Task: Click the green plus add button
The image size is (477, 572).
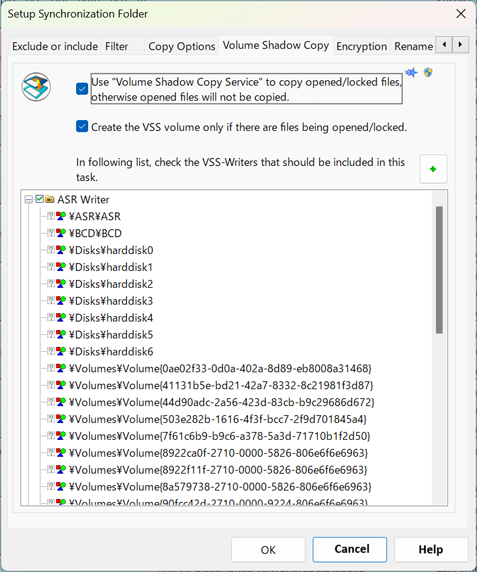Action: pos(433,169)
